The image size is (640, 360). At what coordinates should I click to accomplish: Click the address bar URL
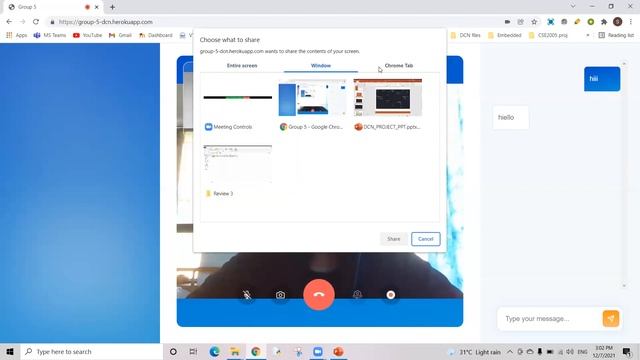[x=106, y=22]
